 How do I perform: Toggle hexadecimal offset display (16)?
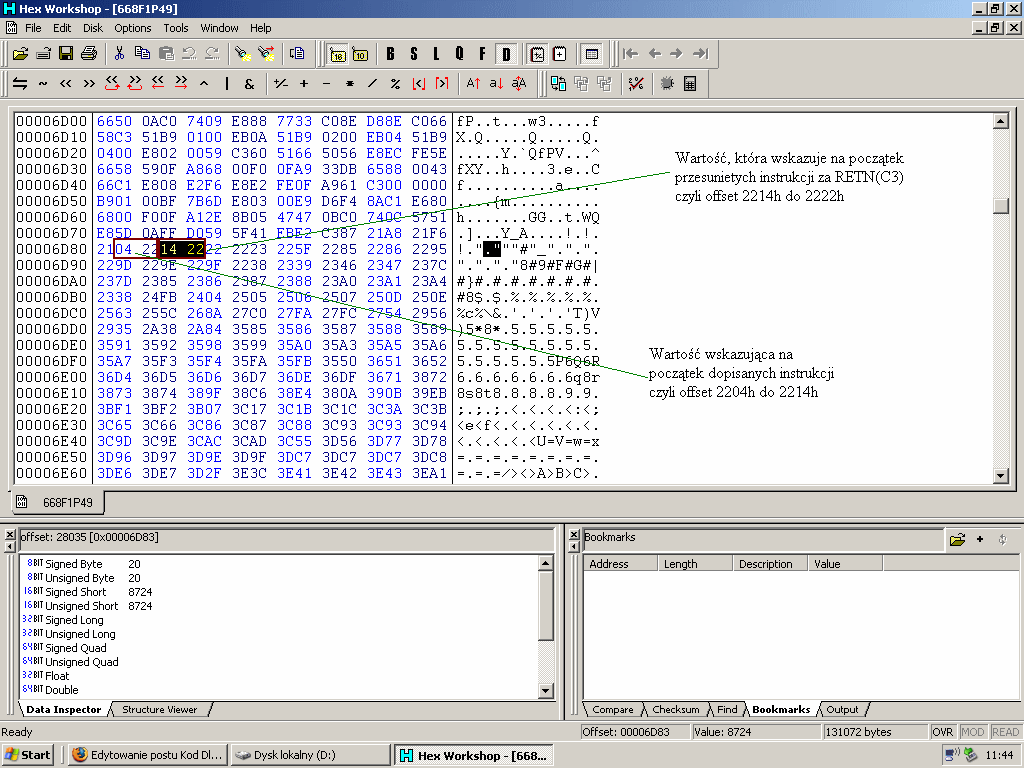pyautogui.click(x=337, y=53)
